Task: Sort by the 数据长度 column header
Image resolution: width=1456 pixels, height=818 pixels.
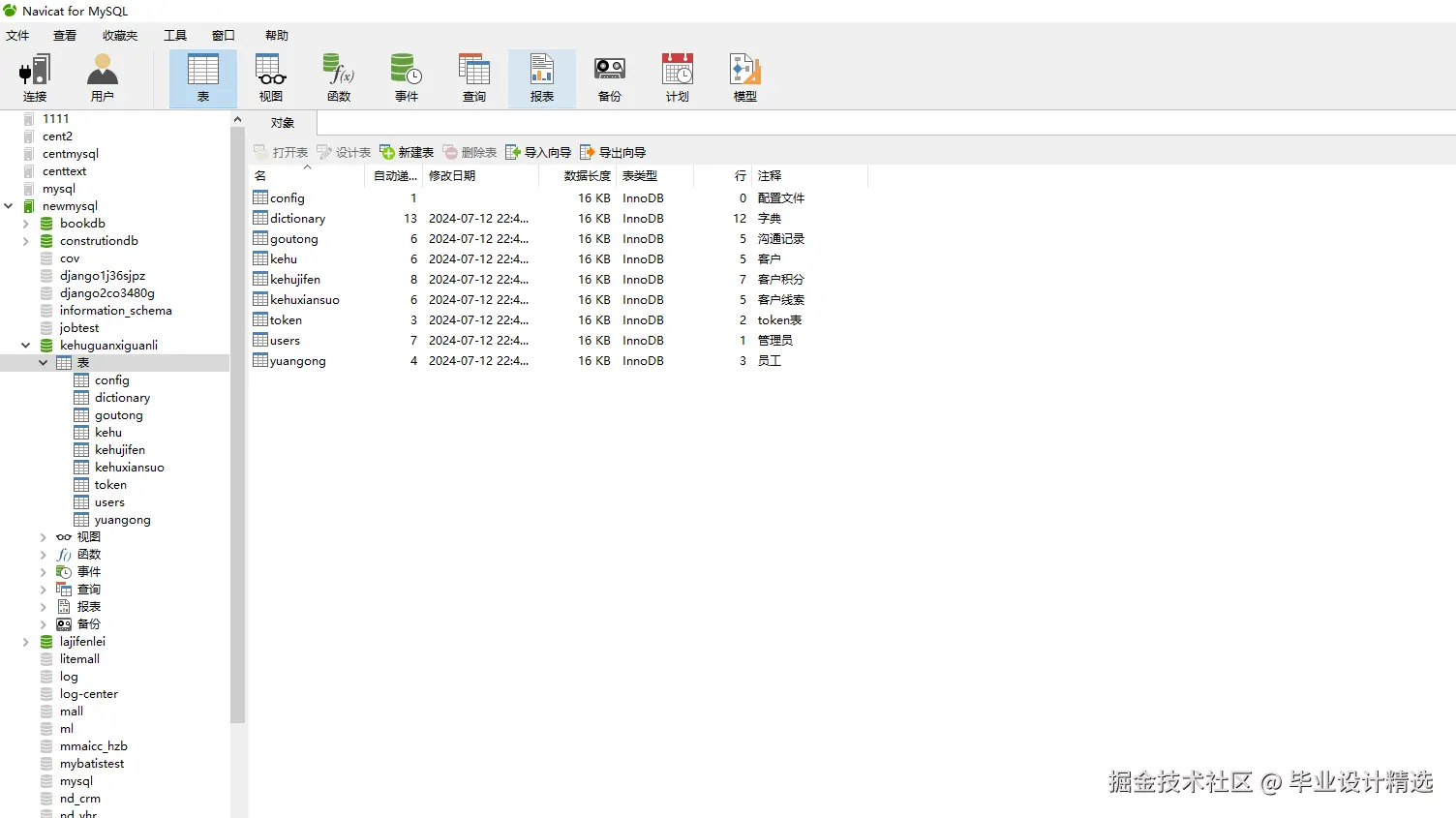Action: tap(578, 175)
